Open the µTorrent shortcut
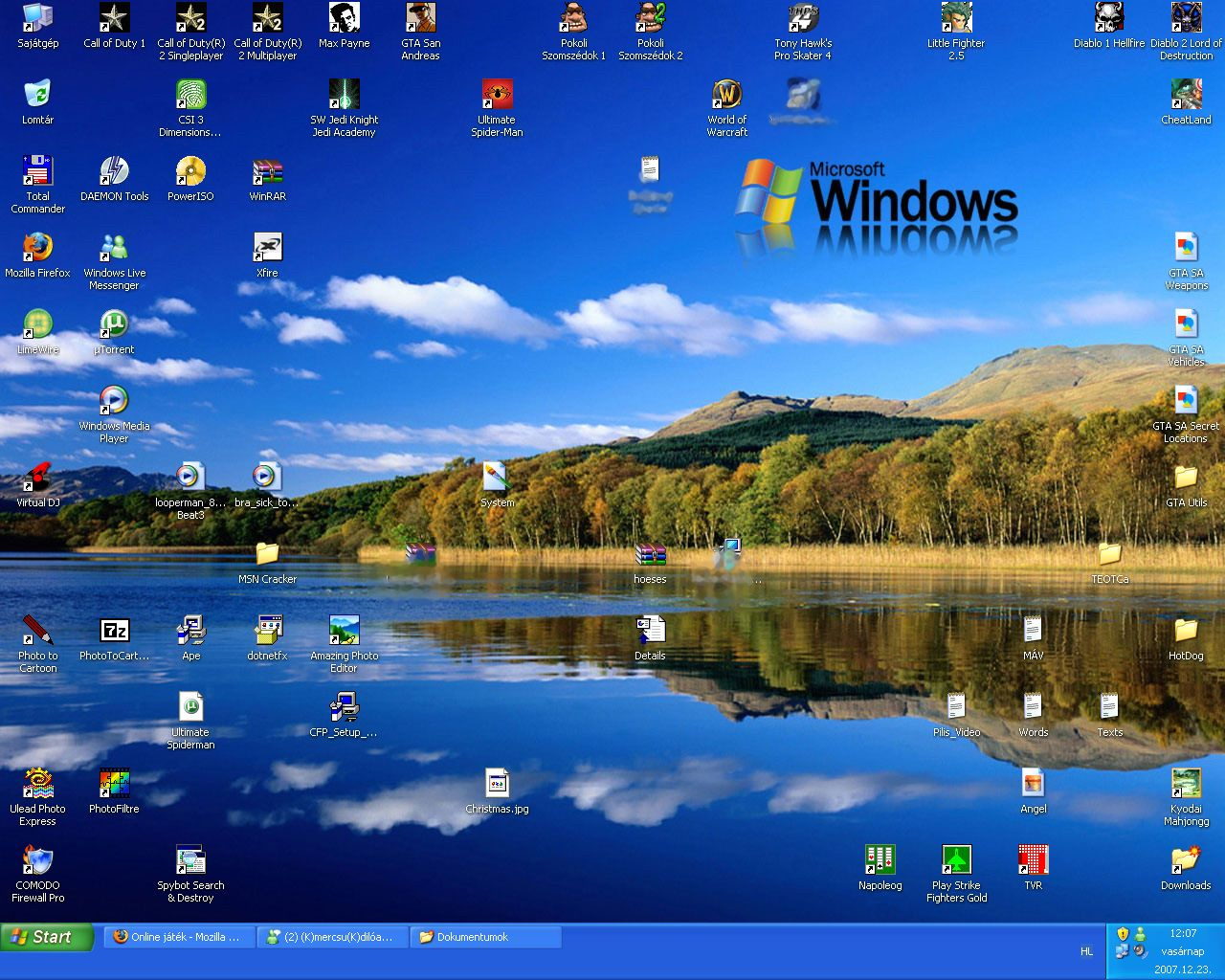This screenshot has width=1225, height=980. 114,333
